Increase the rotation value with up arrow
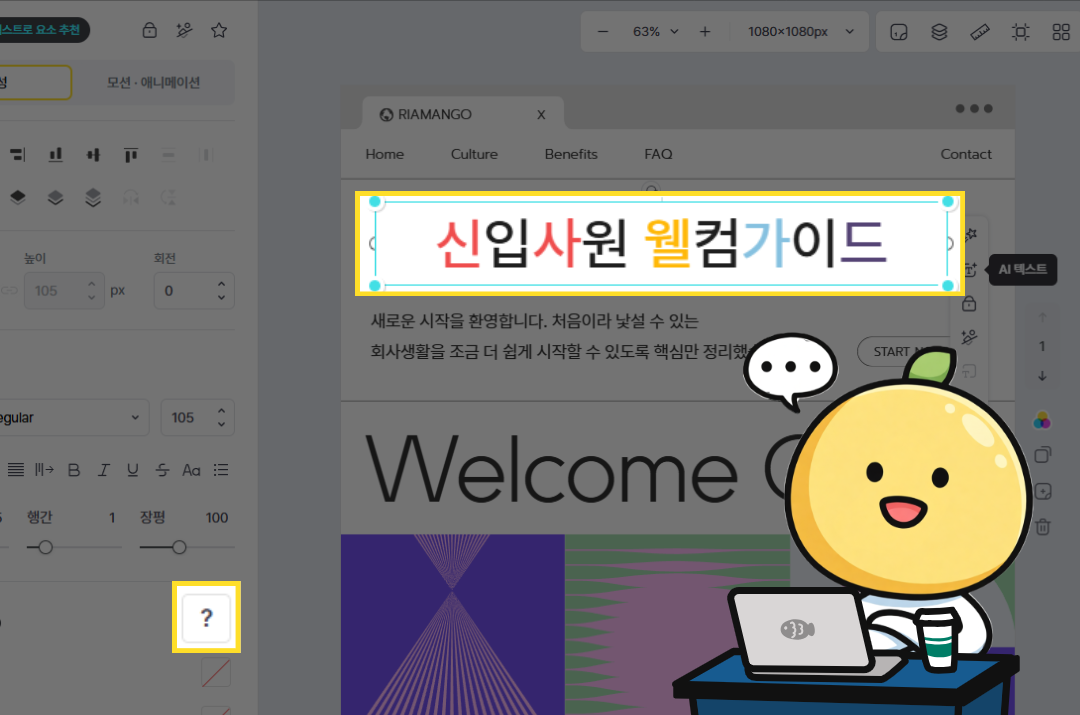The image size is (1080, 715). pos(221,284)
